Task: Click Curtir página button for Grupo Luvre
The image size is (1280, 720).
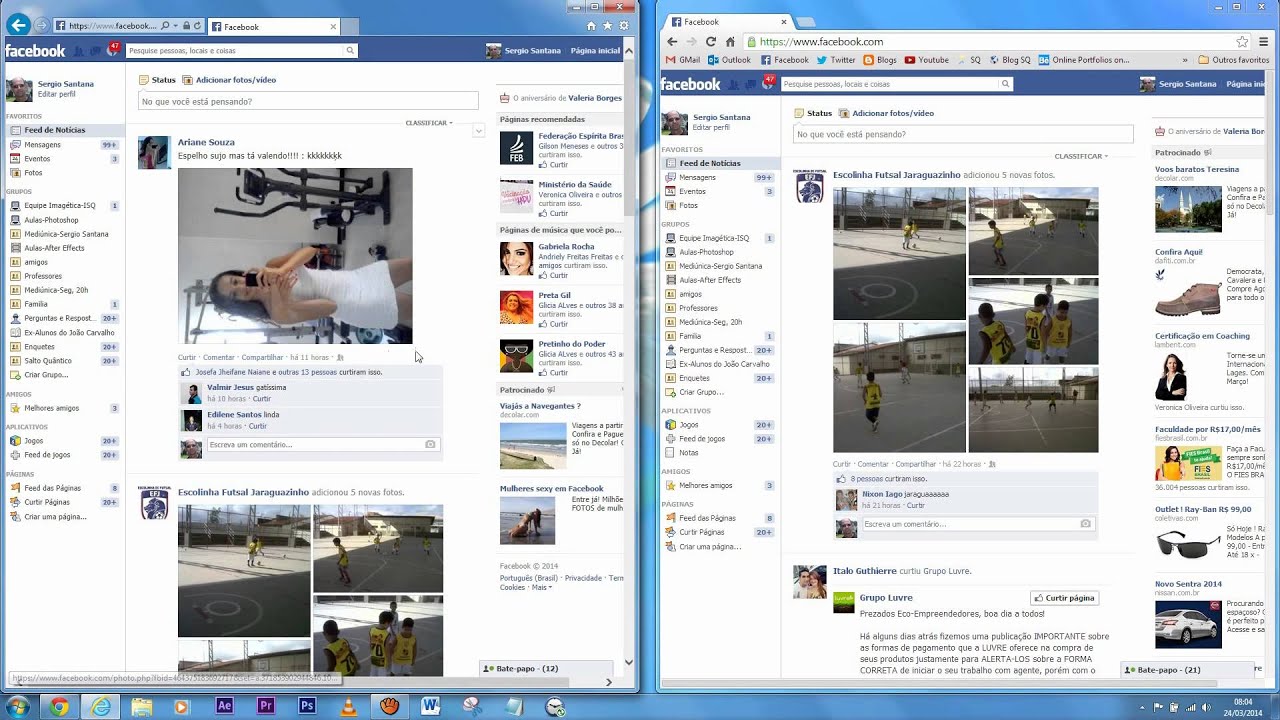Action: pos(1065,598)
